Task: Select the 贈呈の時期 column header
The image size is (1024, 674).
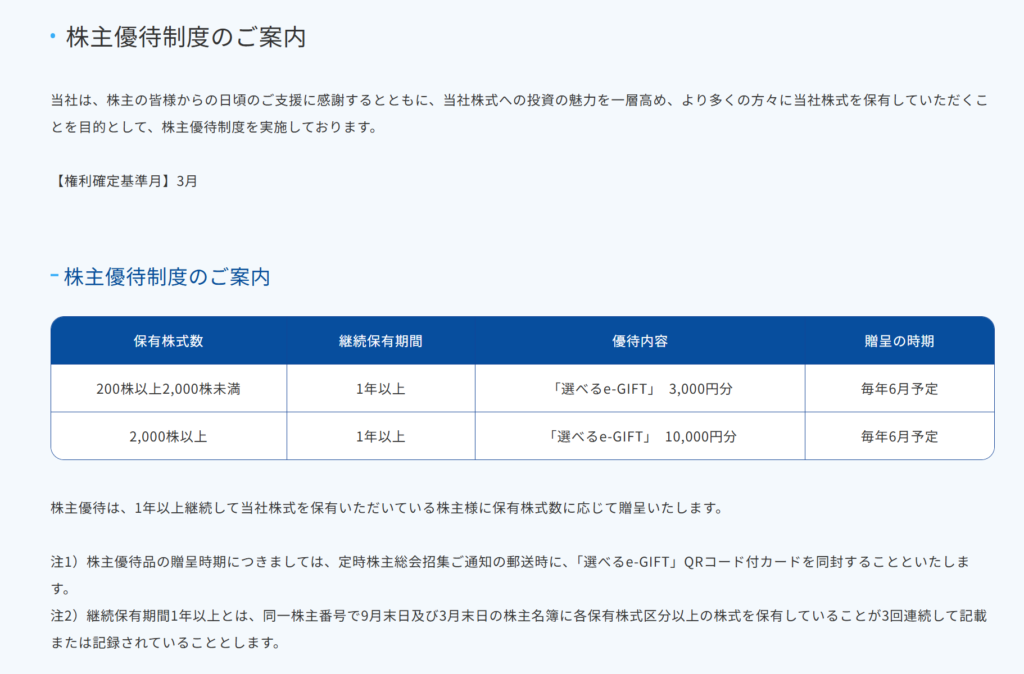Action: pyautogui.click(x=899, y=341)
